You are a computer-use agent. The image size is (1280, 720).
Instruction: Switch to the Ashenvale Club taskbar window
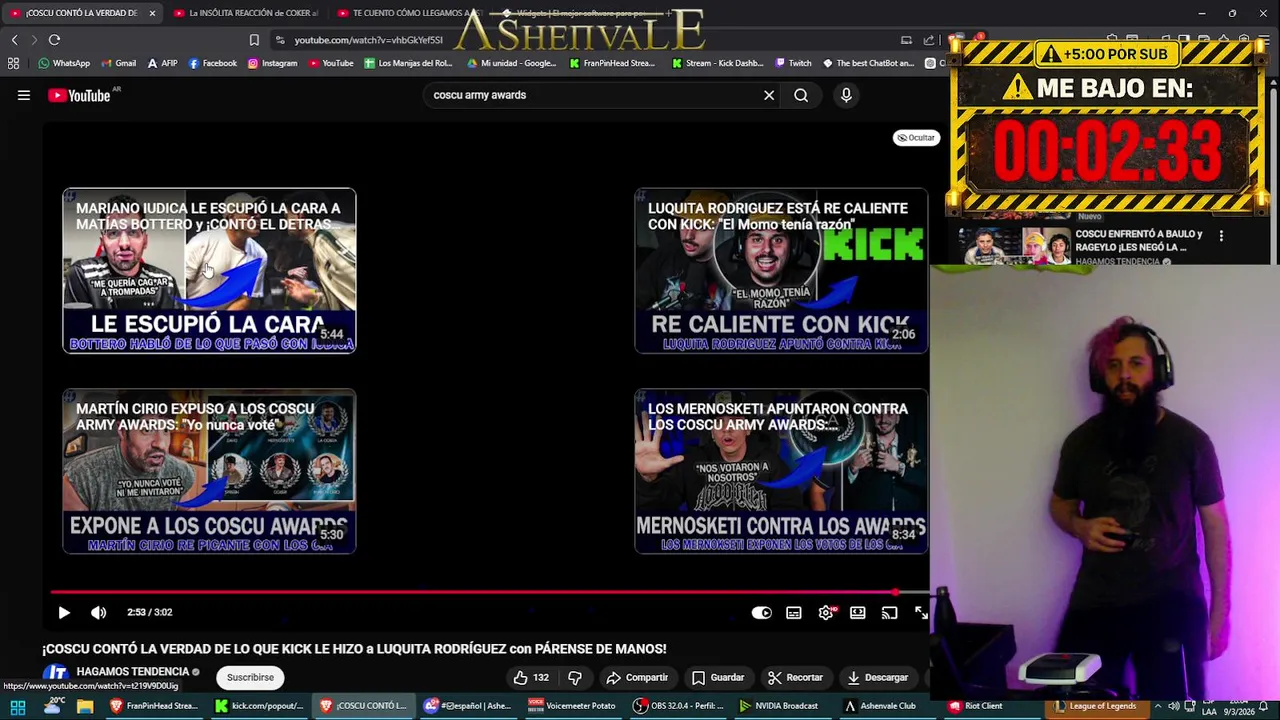tap(887, 706)
